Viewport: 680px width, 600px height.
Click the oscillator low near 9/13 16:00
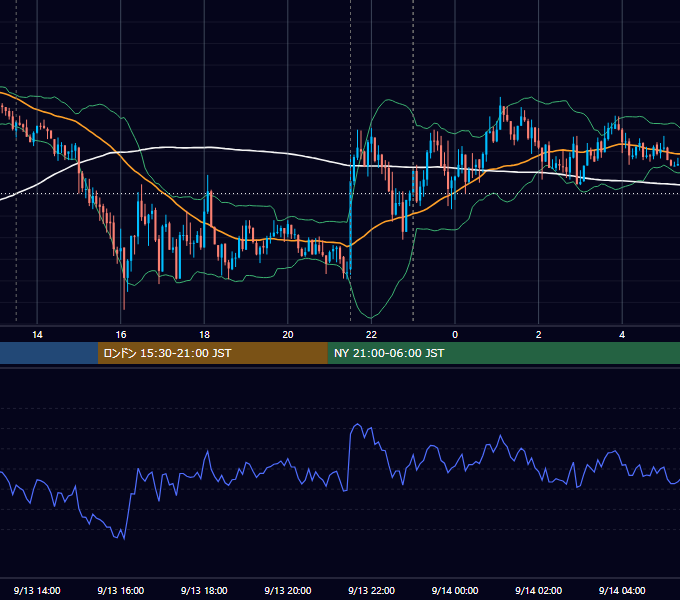[x=124, y=538]
